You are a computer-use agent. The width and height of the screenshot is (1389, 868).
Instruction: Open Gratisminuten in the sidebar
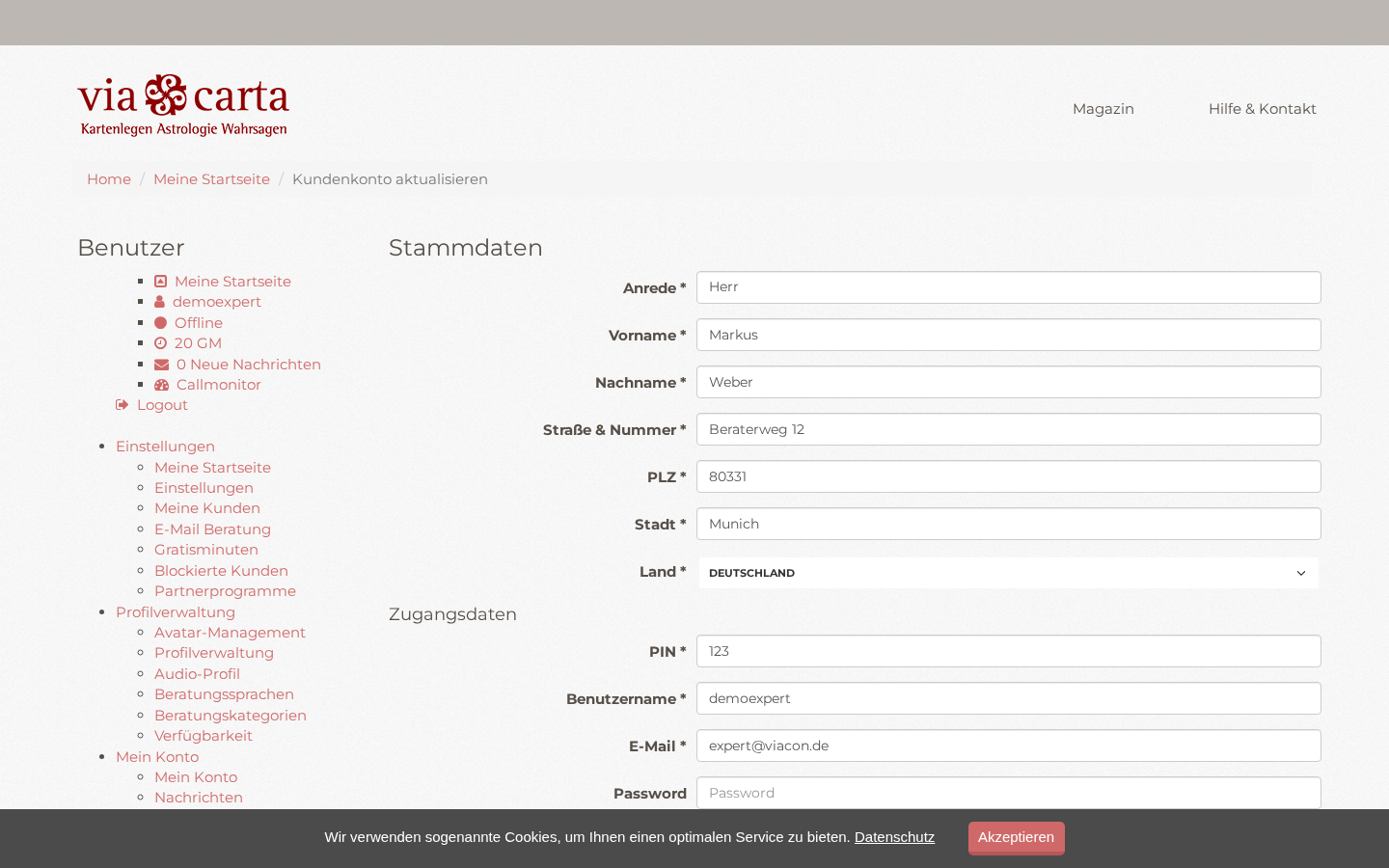coord(206,550)
